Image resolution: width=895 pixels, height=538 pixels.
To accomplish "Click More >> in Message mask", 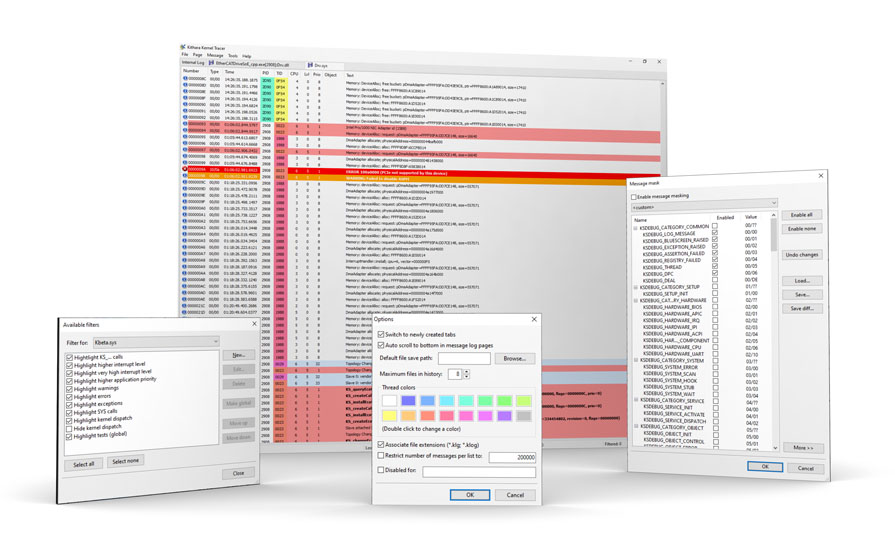I will (x=803, y=447).
